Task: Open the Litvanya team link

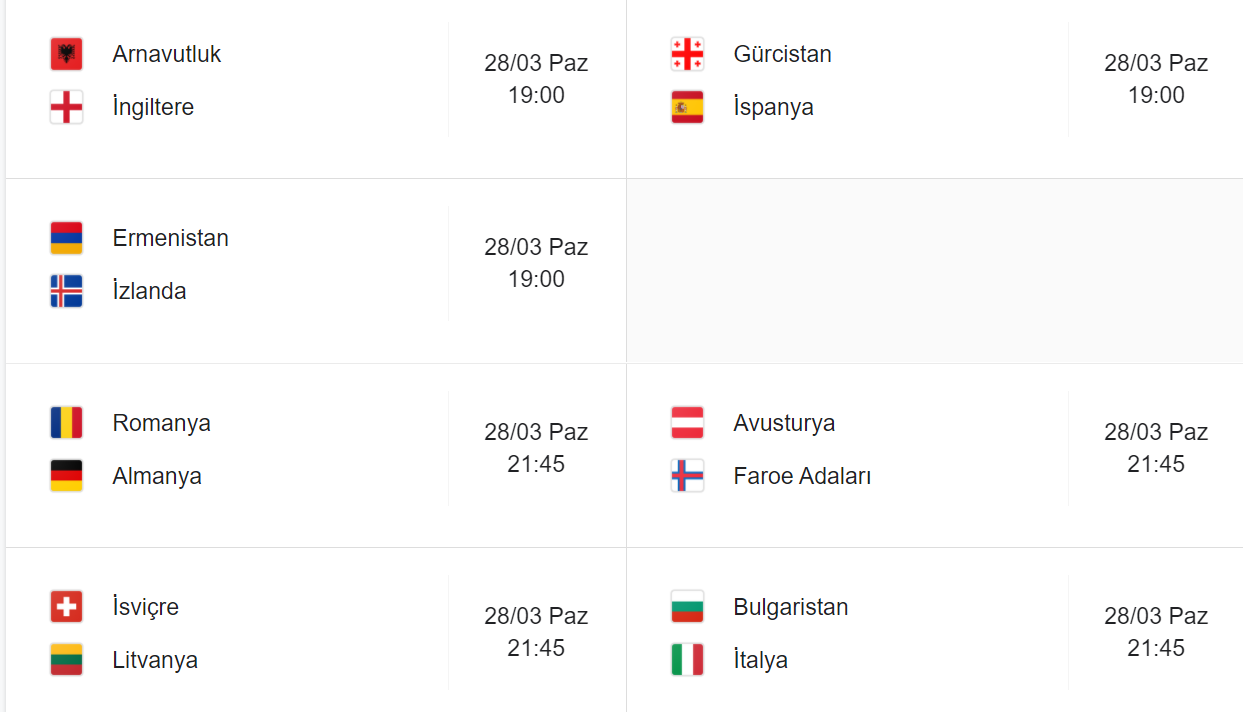Action: [155, 660]
